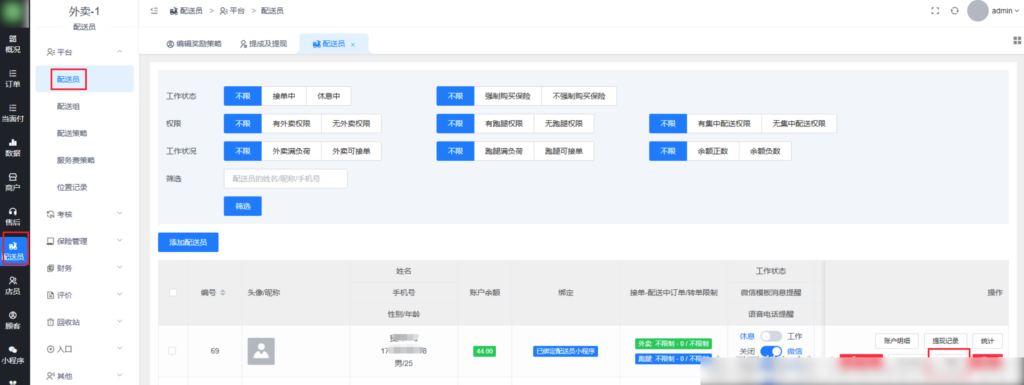The width and height of the screenshot is (1024, 385).
Task: Open 配送策略 in the side menu
Action: (x=72, y=133)
